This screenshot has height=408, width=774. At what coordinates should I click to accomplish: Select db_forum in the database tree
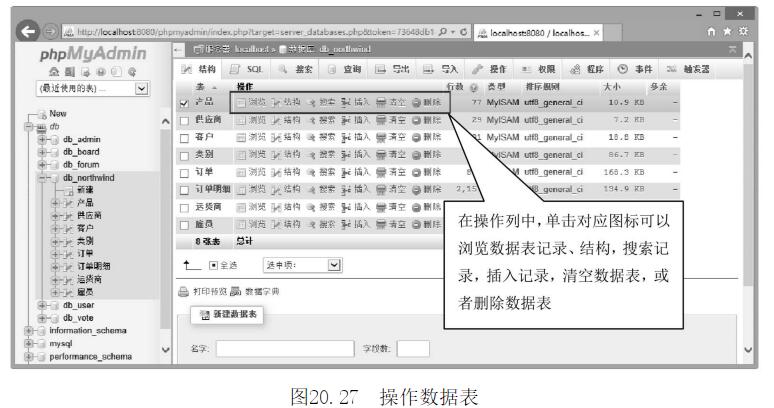[82, 164]
